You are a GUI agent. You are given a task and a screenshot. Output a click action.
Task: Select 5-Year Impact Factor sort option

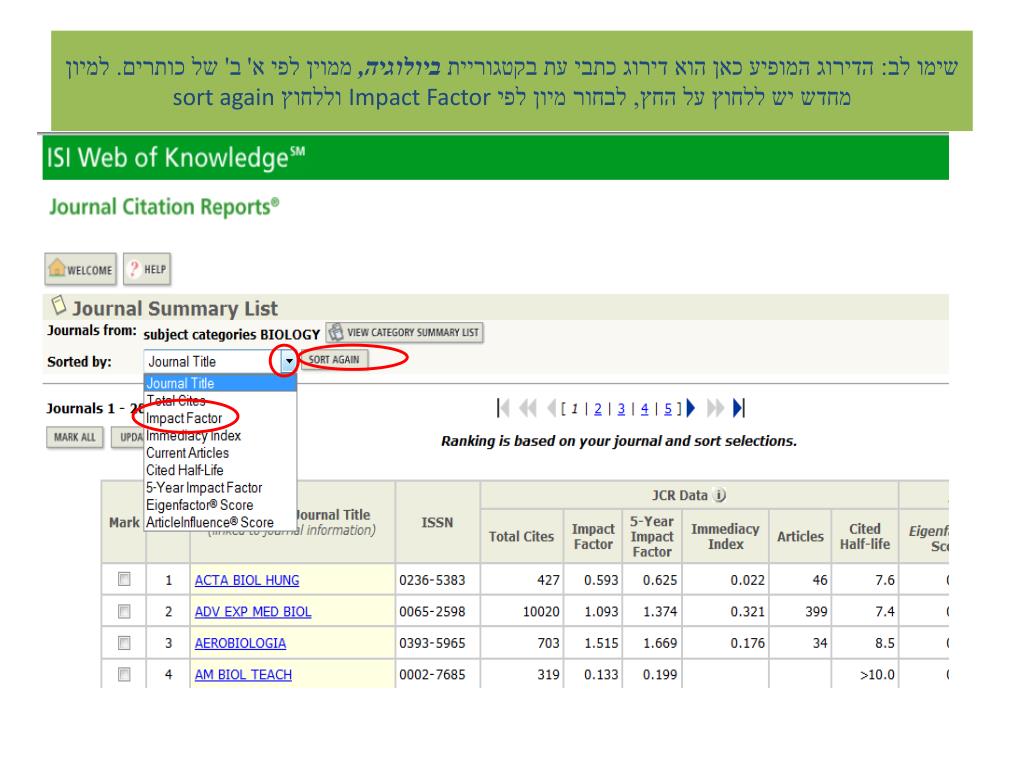coord(220,488)
